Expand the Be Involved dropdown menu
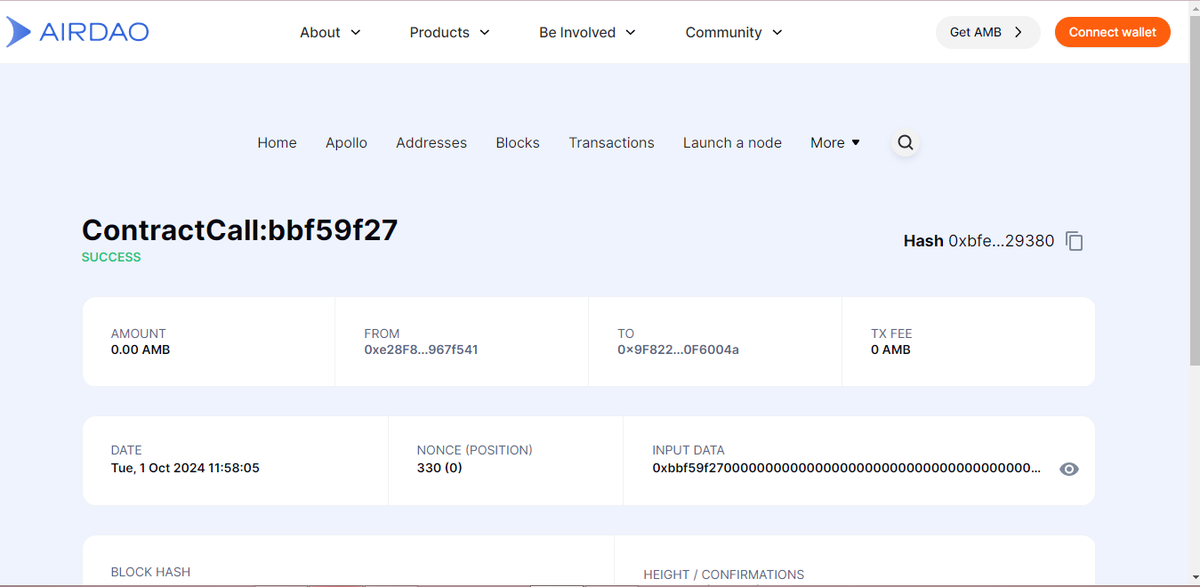Image resolution: width=1200 pixels, height=587 pixels. coord(587,32)
